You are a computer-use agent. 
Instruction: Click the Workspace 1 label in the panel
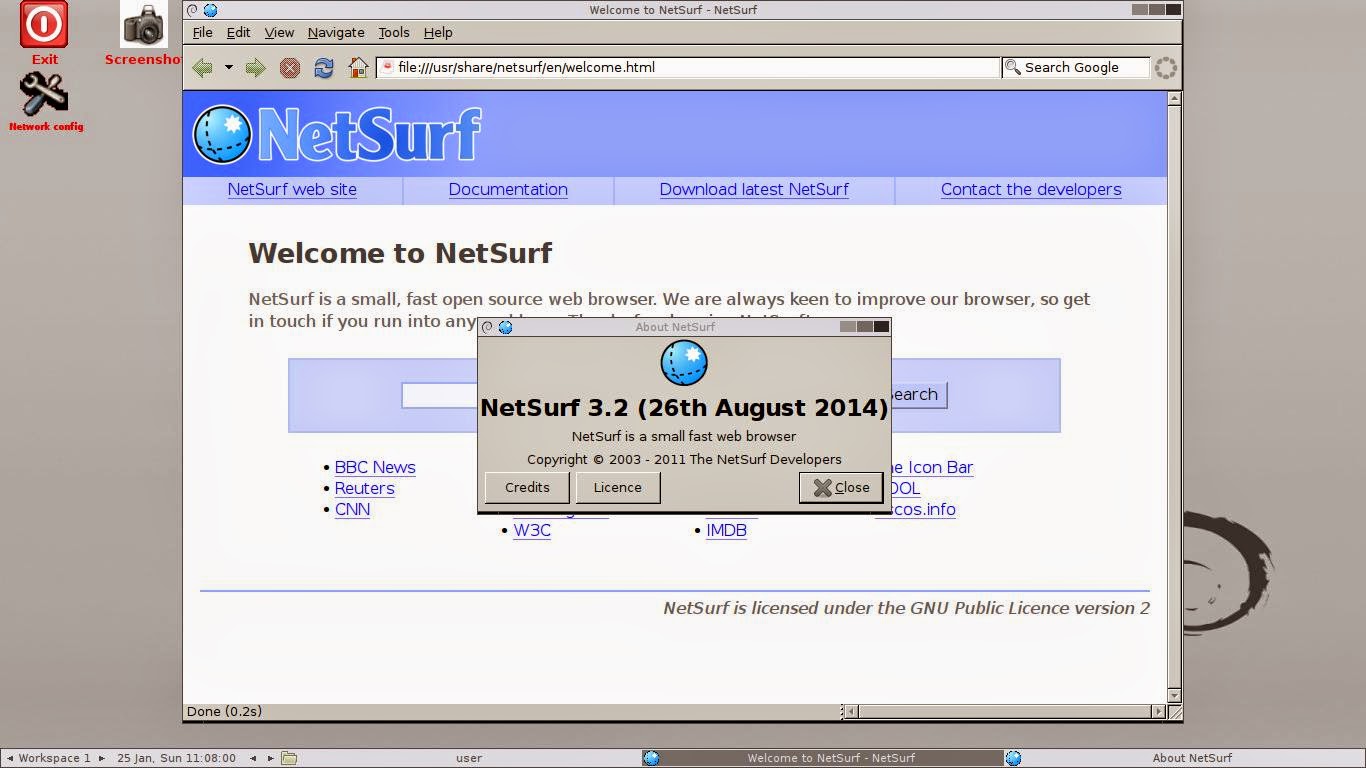click(x=54, y=758)
